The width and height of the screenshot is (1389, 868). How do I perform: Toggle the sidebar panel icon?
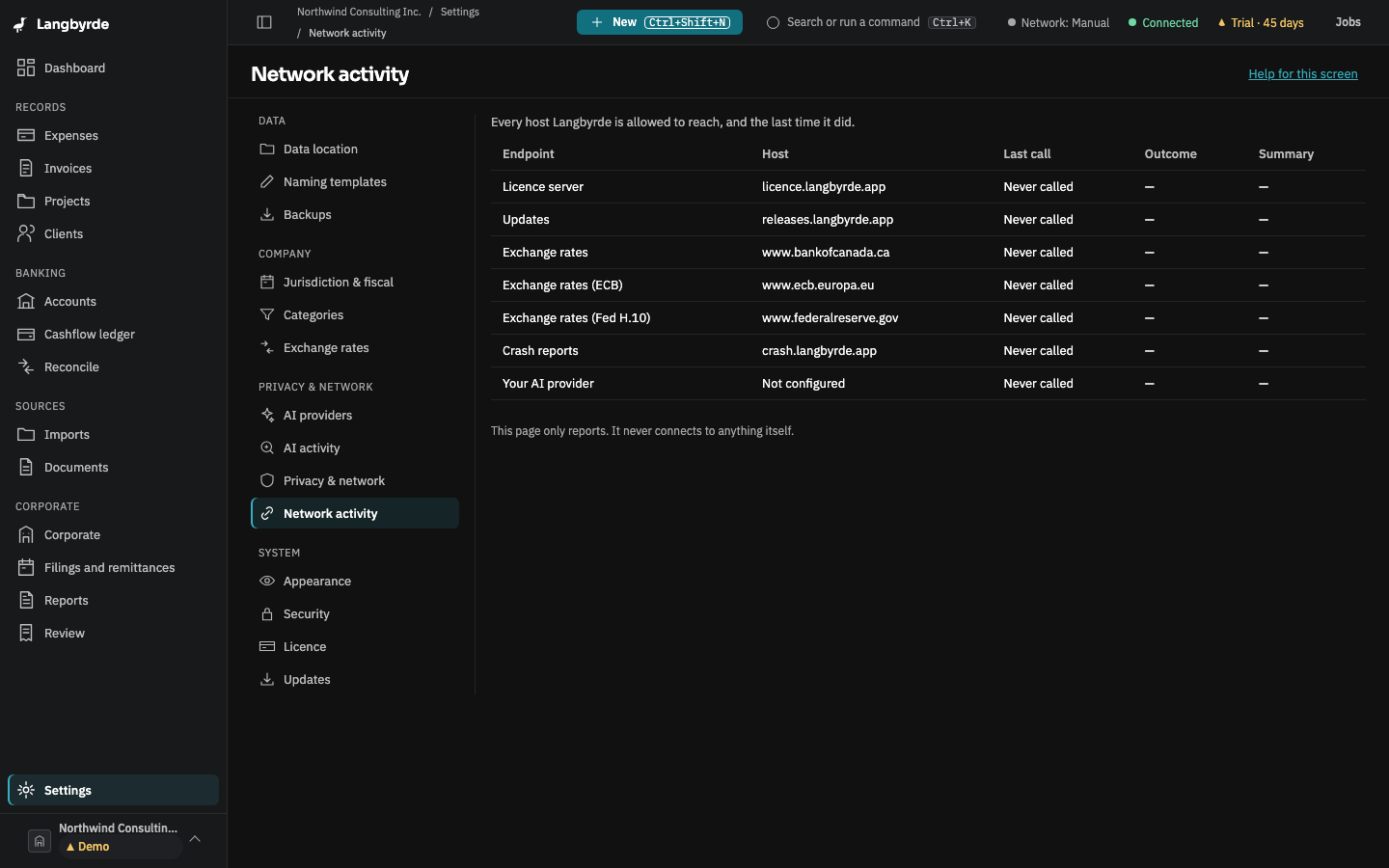pos(264,22)
